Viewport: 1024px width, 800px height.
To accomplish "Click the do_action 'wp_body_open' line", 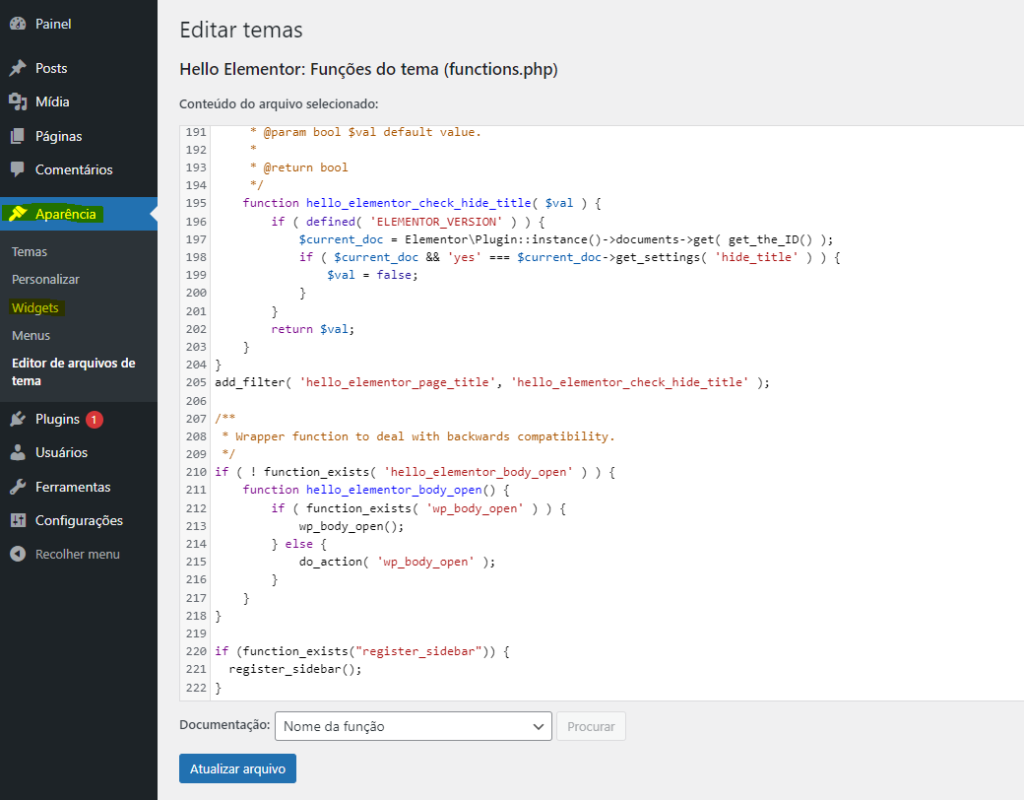I will [x=397, y=562].
